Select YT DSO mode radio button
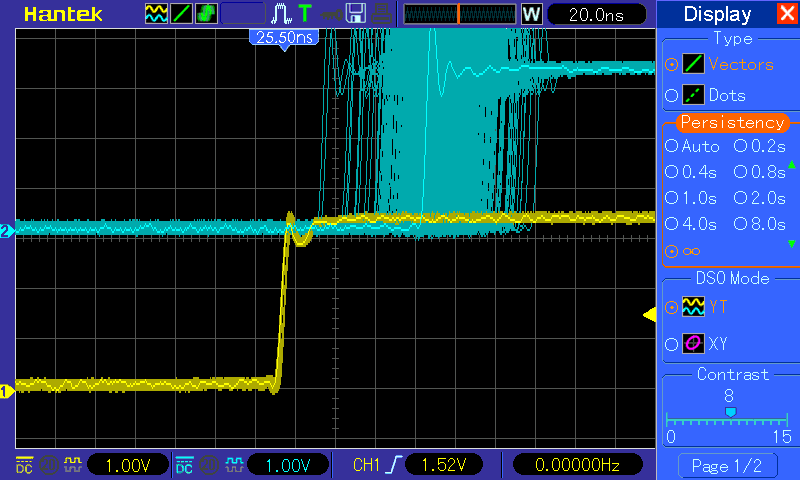The image size is (800, 480). (671, 308)
